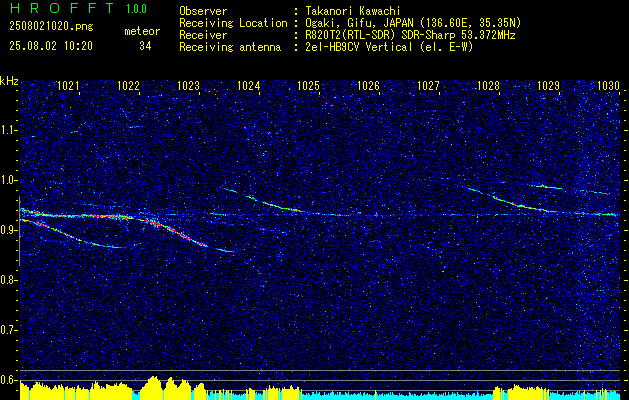The height and width of the screenshot is (400, 629).
Task: Click the Receiving Location label
Action: pyautogui.click(x=233, y=23)
